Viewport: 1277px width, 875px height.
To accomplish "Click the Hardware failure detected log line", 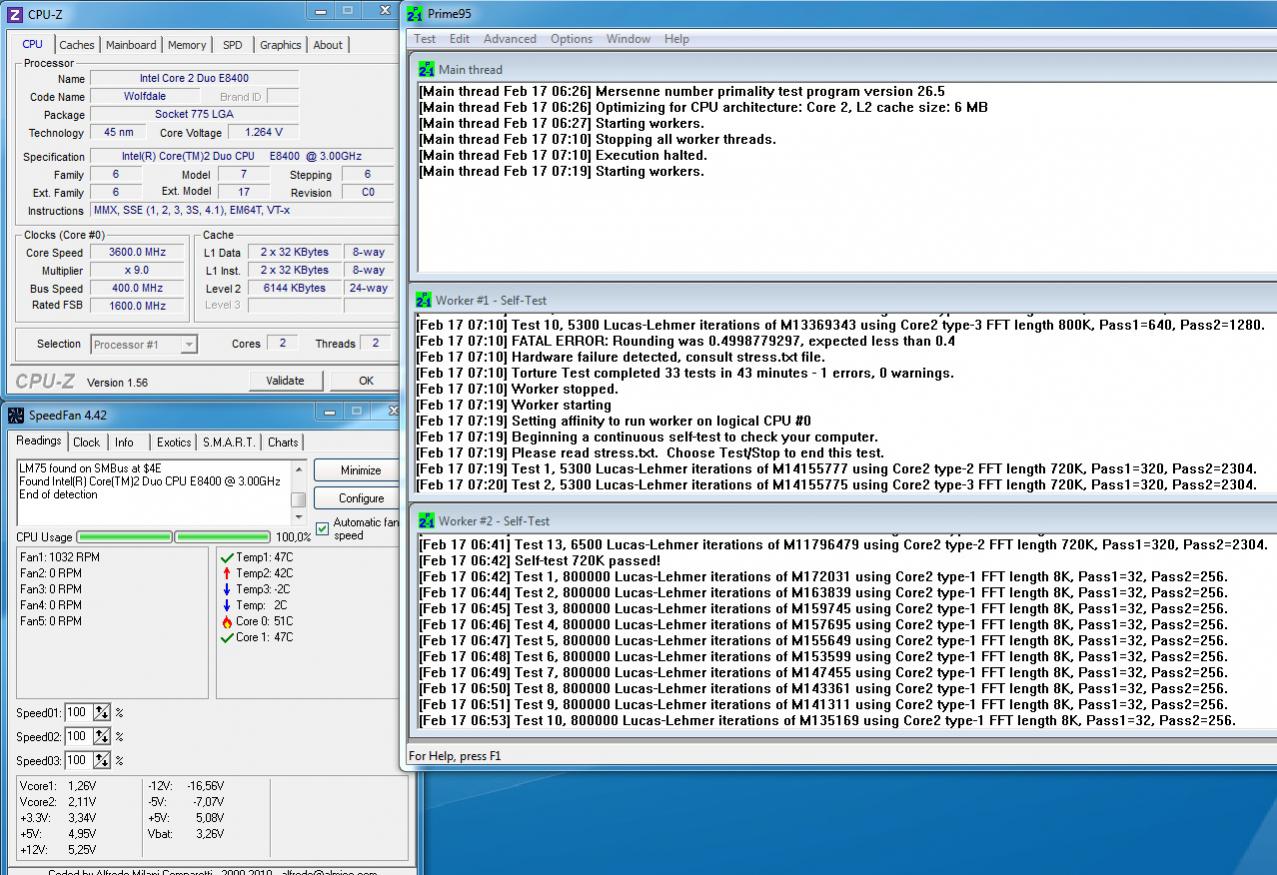I will coord(620,357).
